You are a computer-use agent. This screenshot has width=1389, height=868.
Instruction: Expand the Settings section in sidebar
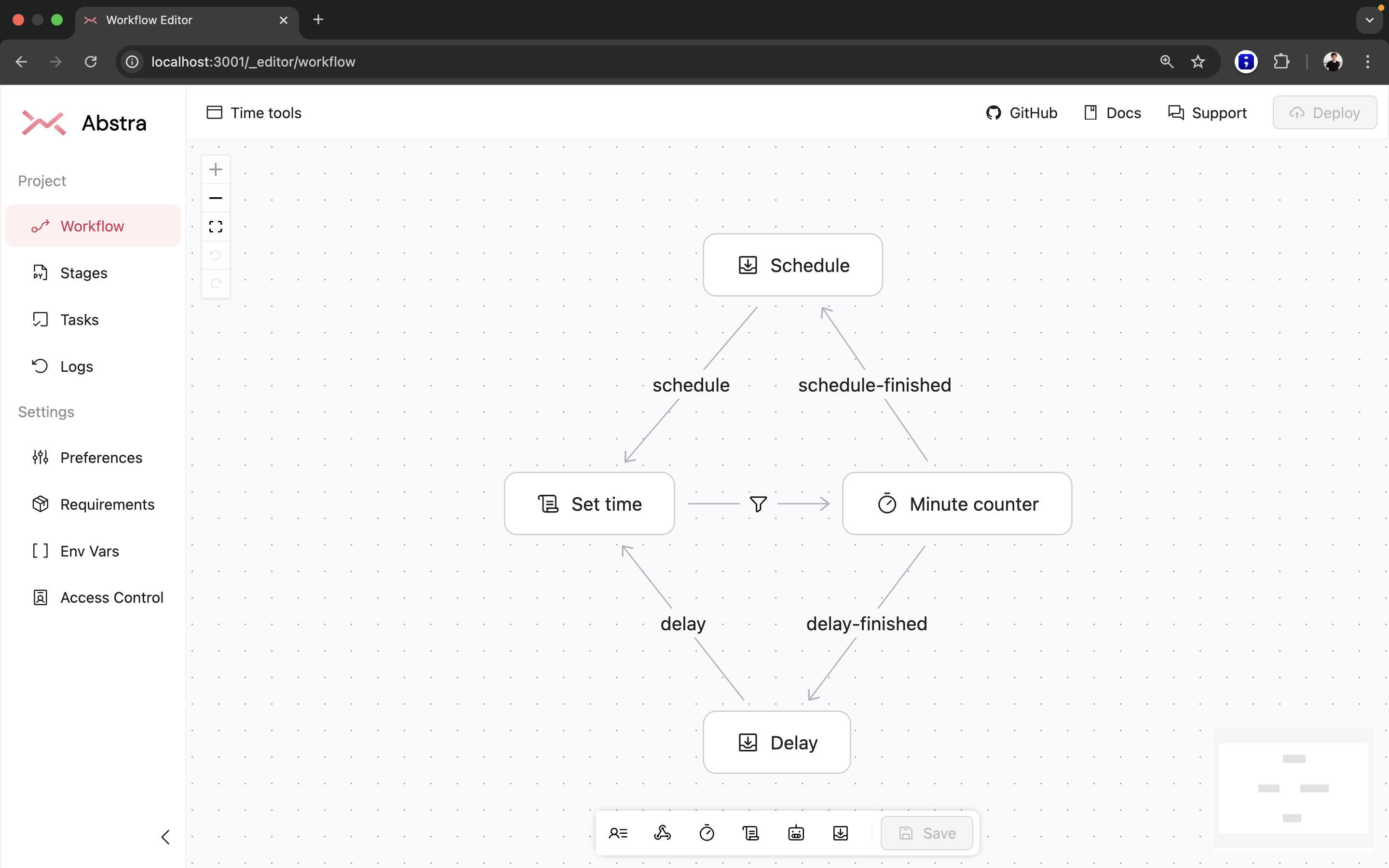[46, 411]
